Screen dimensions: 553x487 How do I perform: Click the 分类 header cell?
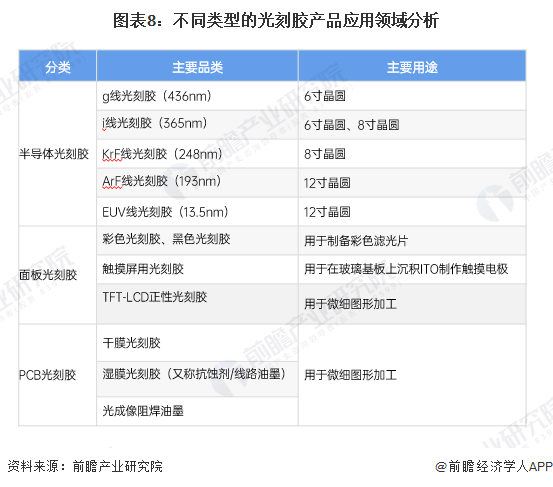click(x=57, y=66)
